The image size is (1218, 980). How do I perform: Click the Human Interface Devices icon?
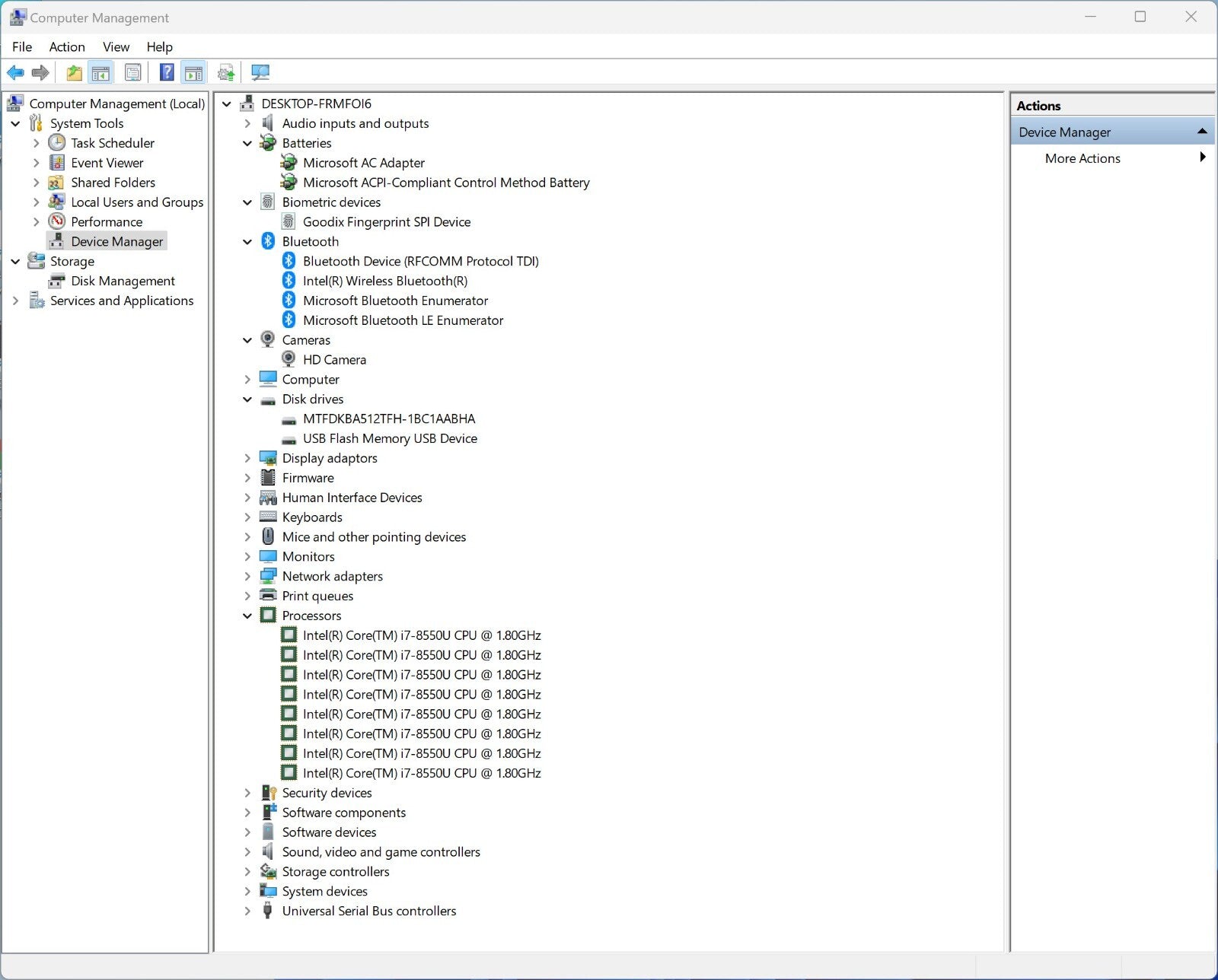pyautogui.click(x=268, y=498)
